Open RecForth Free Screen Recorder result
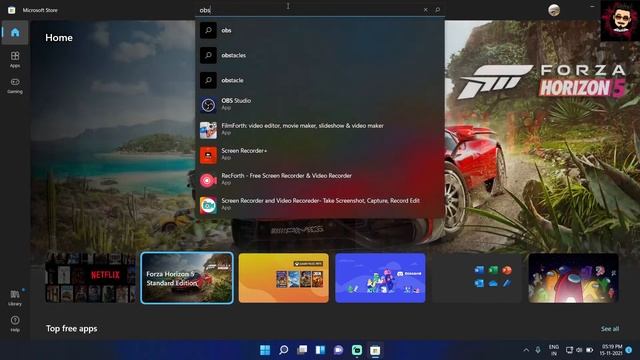Screen dimensions: 640x360 pos(320,180)
